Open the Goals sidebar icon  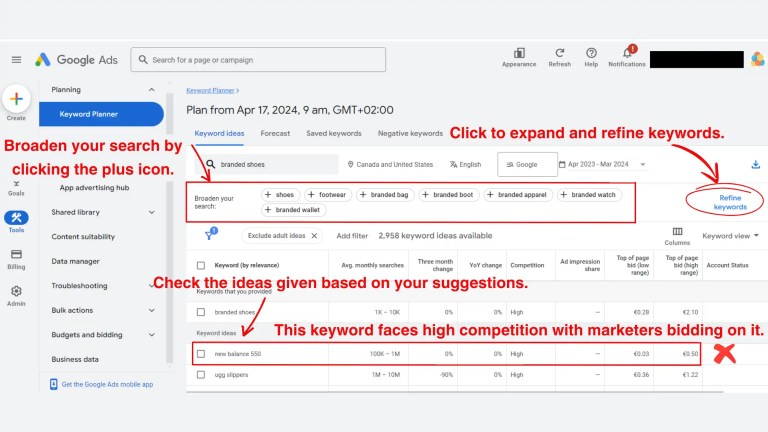click(16, 188)
